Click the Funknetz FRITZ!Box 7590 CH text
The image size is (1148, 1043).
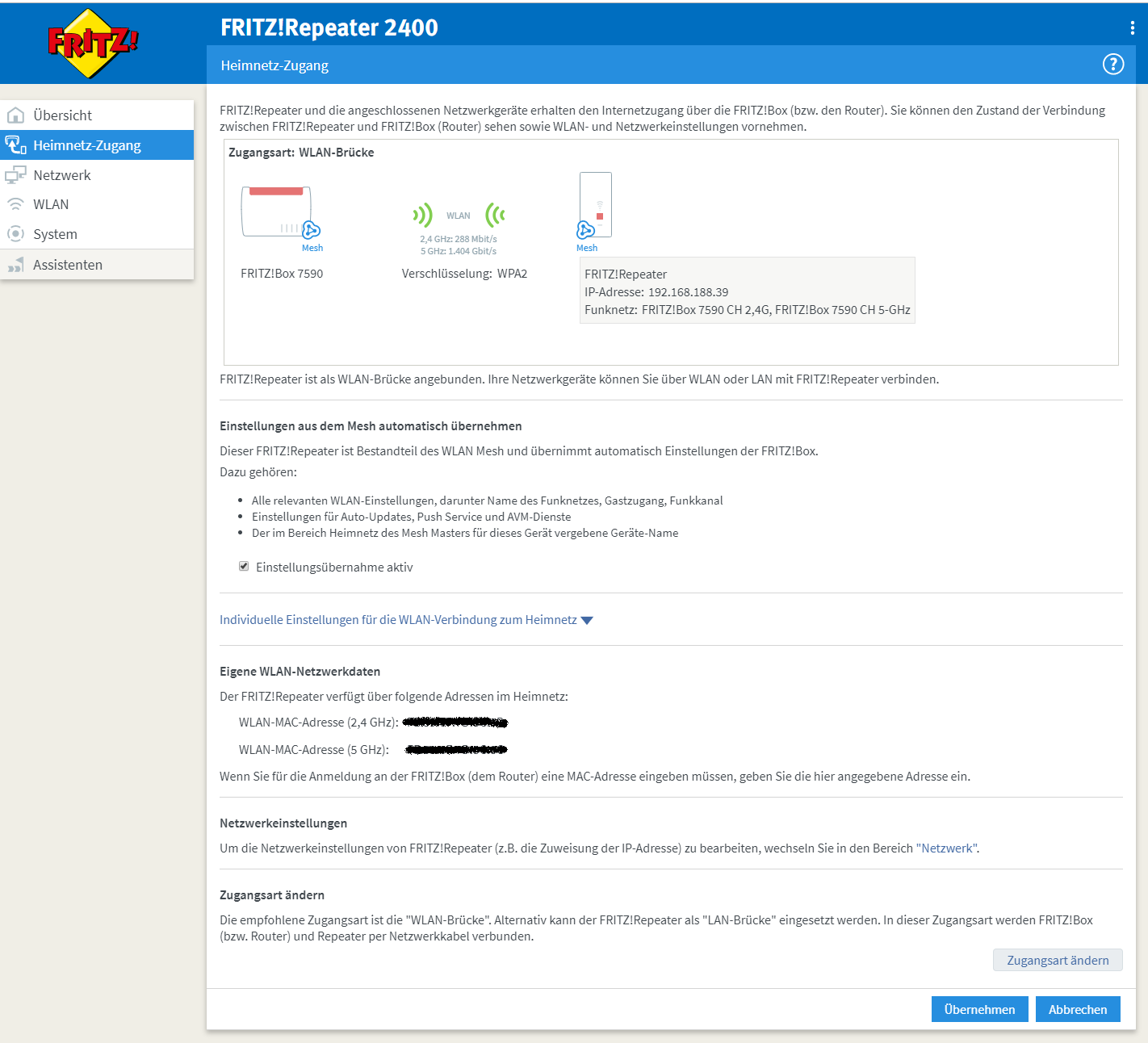point(748,310)
